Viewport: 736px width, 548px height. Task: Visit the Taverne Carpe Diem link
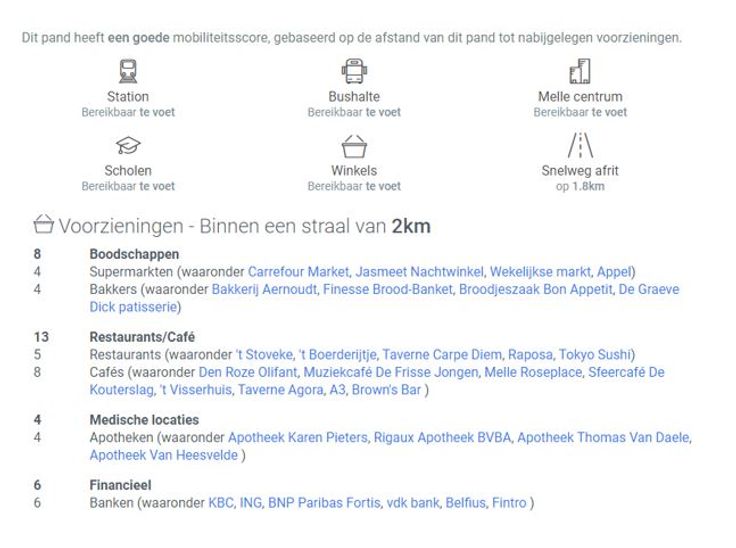tap(441, 355)
